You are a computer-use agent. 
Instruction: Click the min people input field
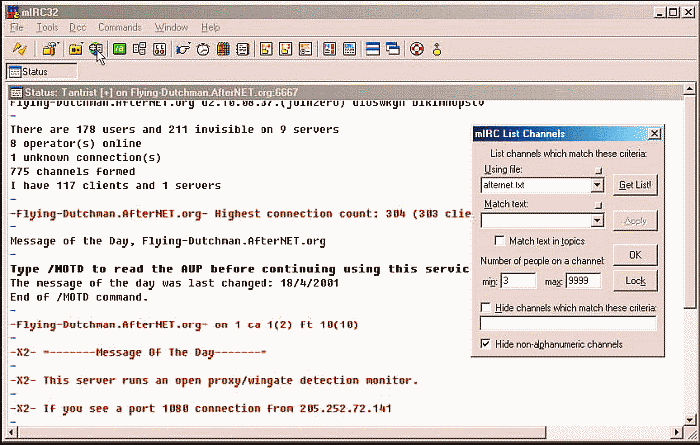click(x=518, y=281)
